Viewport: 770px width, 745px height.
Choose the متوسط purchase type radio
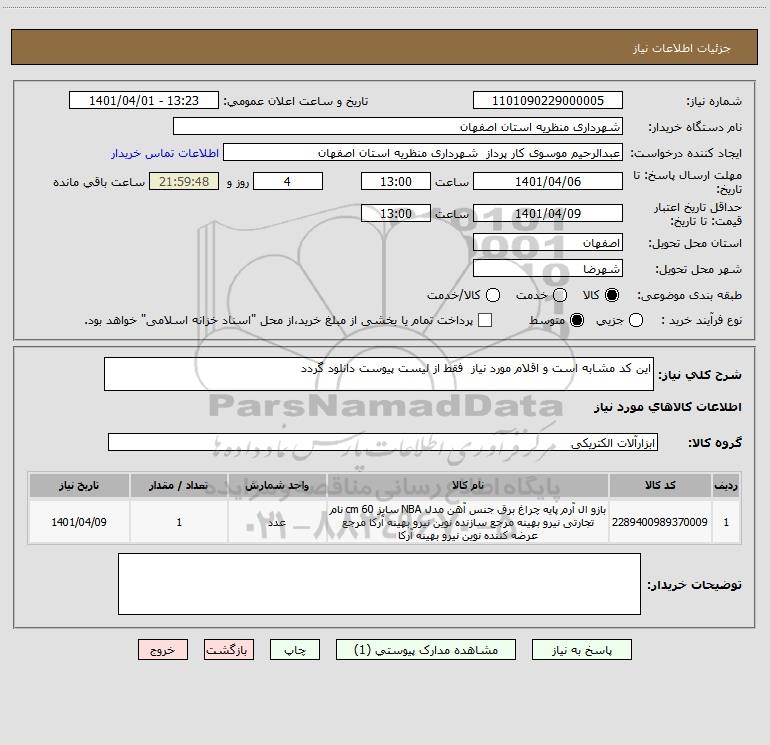tap(577, 320)
